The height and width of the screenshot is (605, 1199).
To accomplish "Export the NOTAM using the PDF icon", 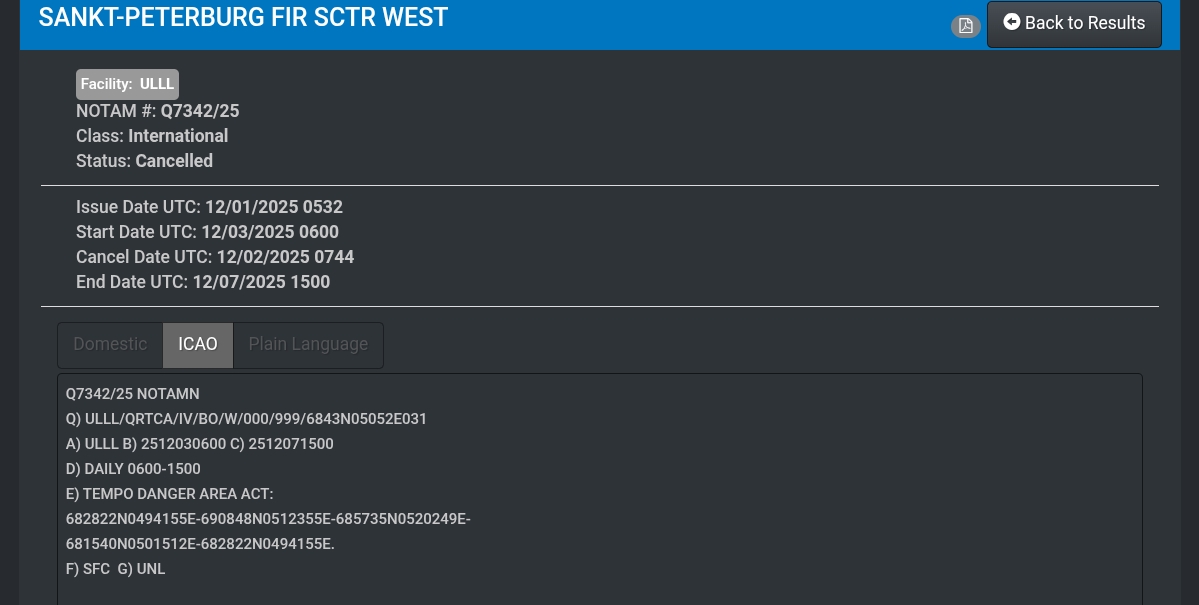I will click(965, 26).
